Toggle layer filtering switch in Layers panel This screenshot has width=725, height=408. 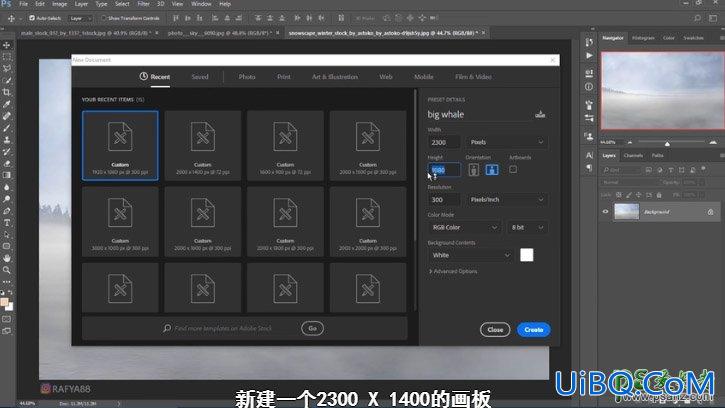click(x=704, y=170)
